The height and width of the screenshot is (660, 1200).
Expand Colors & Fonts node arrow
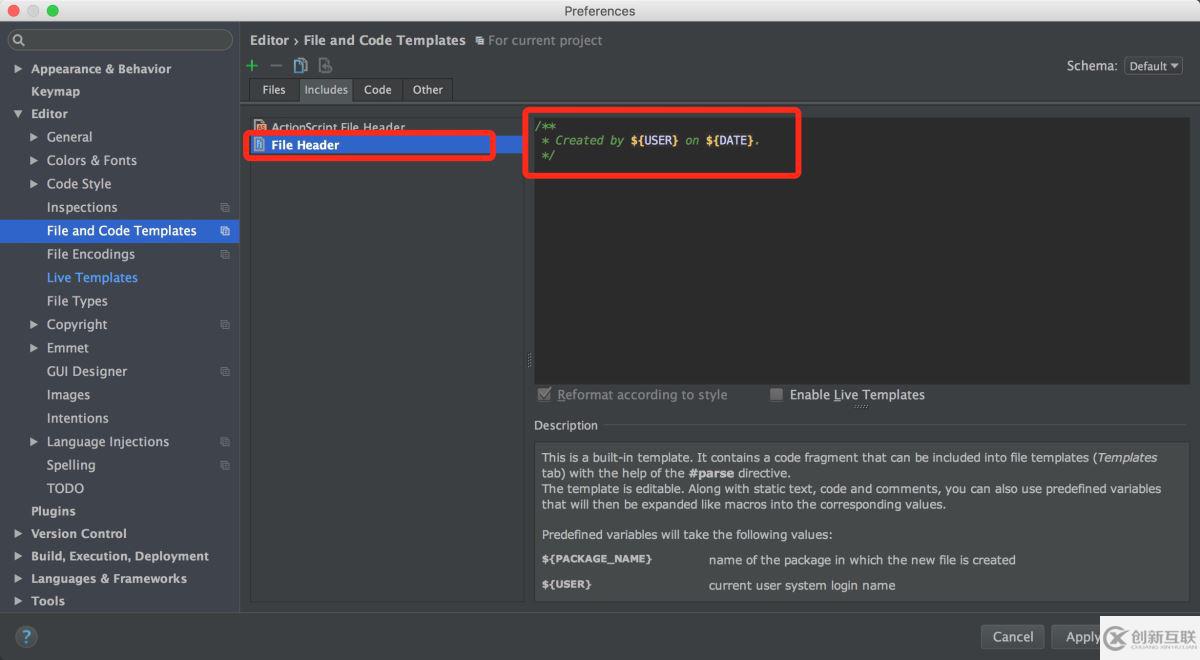(34, 160)
